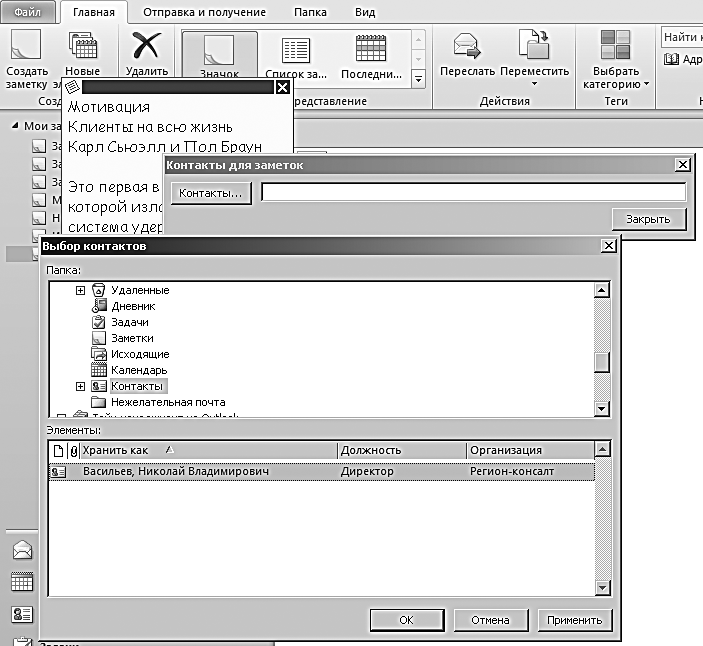Open Выбрать категорию color squares

(x=616, y=45)
